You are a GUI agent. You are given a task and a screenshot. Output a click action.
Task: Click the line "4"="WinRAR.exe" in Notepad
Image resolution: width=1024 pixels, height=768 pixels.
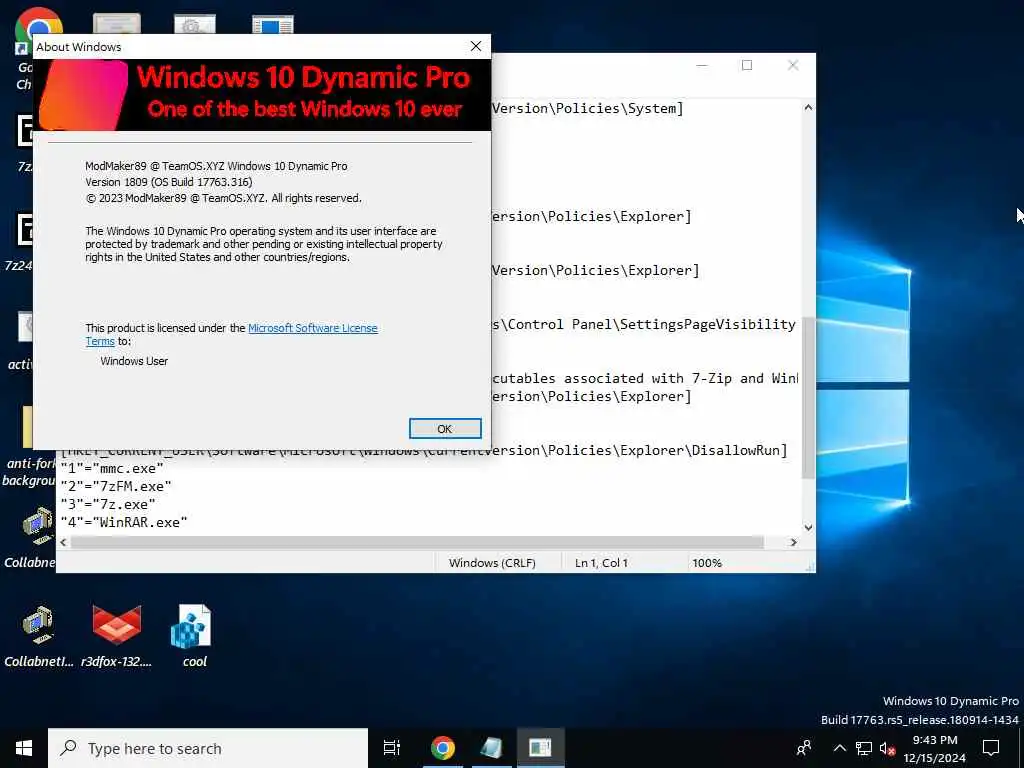click(124, 522)
